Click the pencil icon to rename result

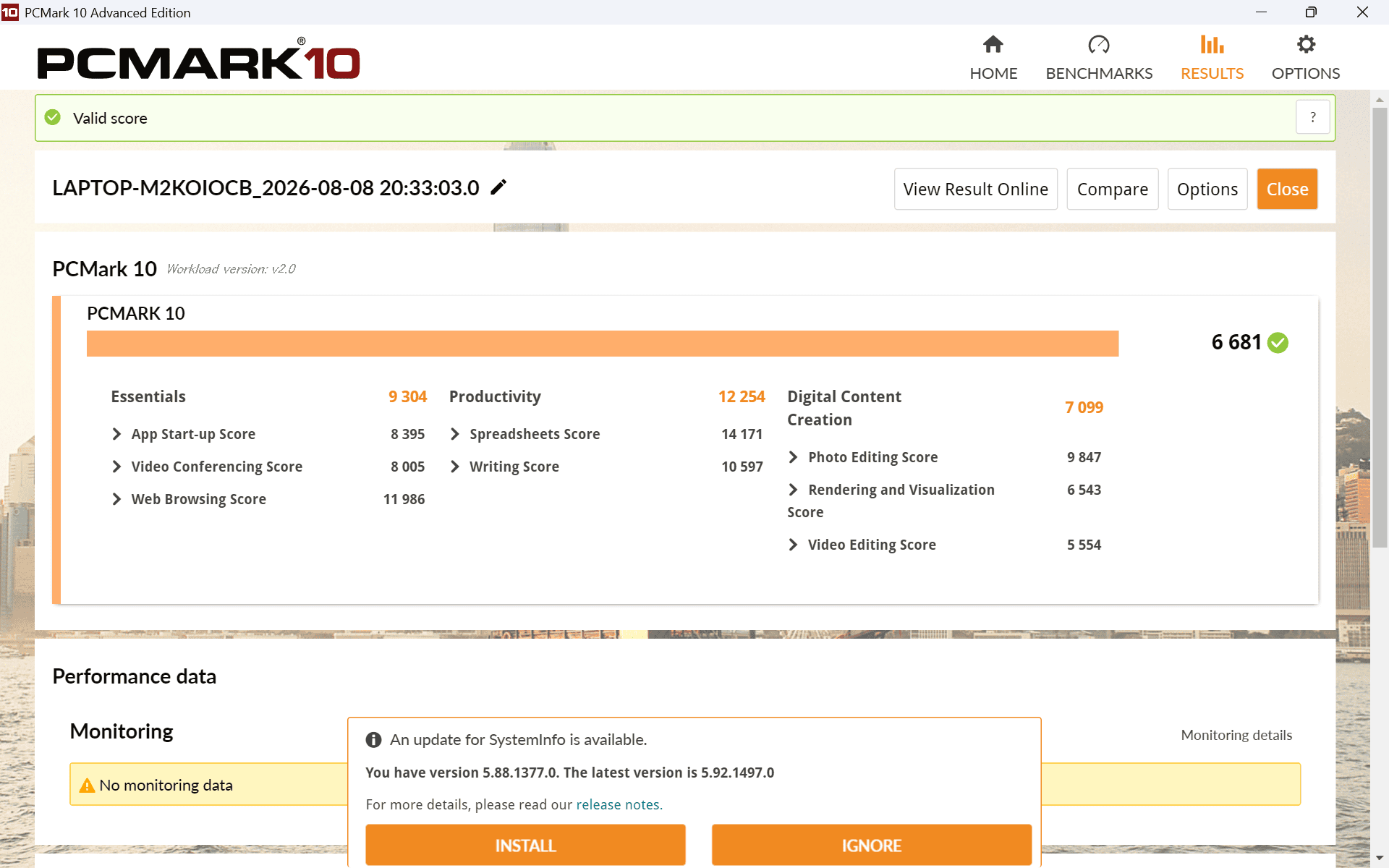point(498,187)
